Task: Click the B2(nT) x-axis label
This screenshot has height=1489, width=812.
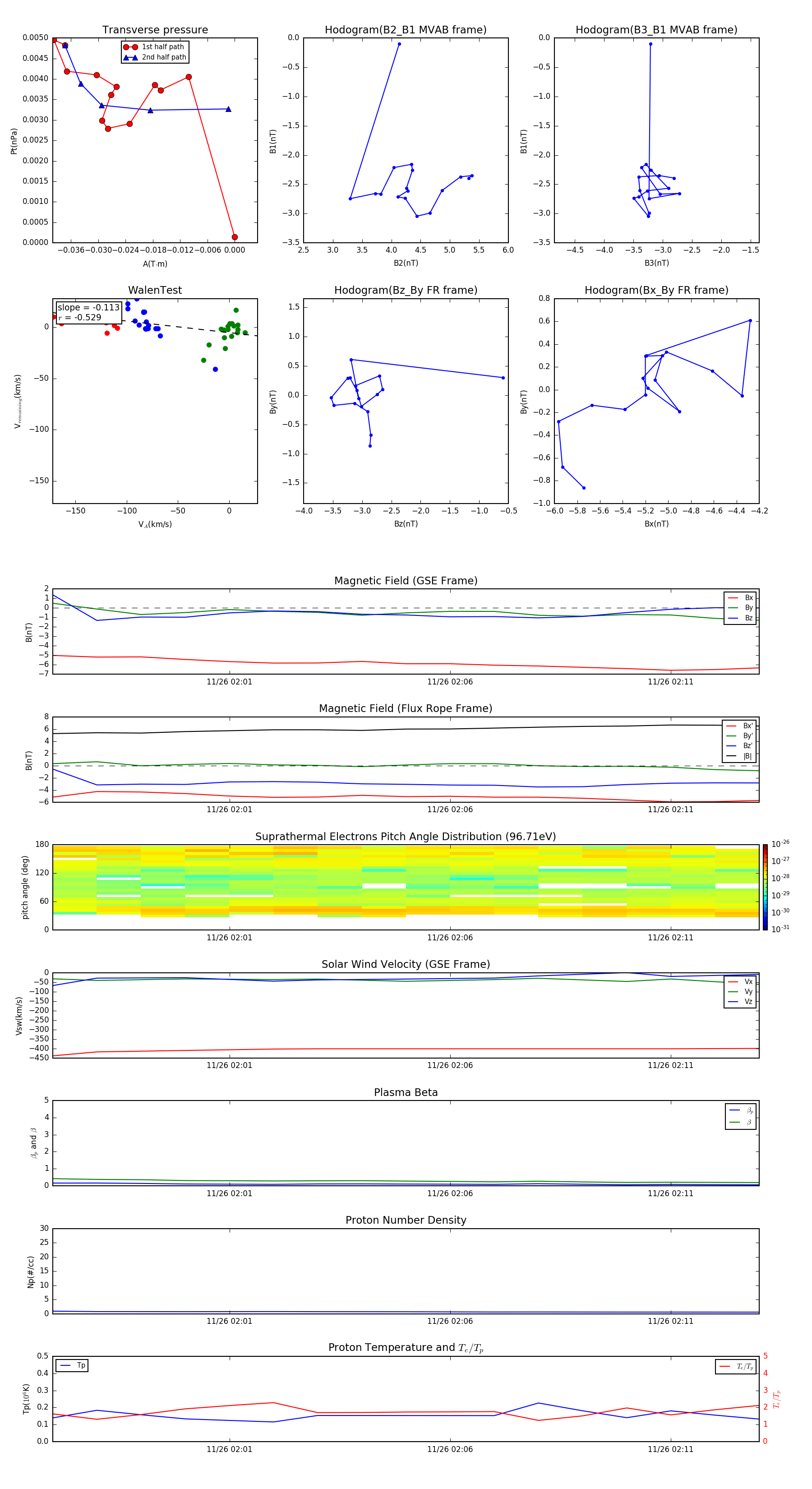Action: [x=406, y=263]
